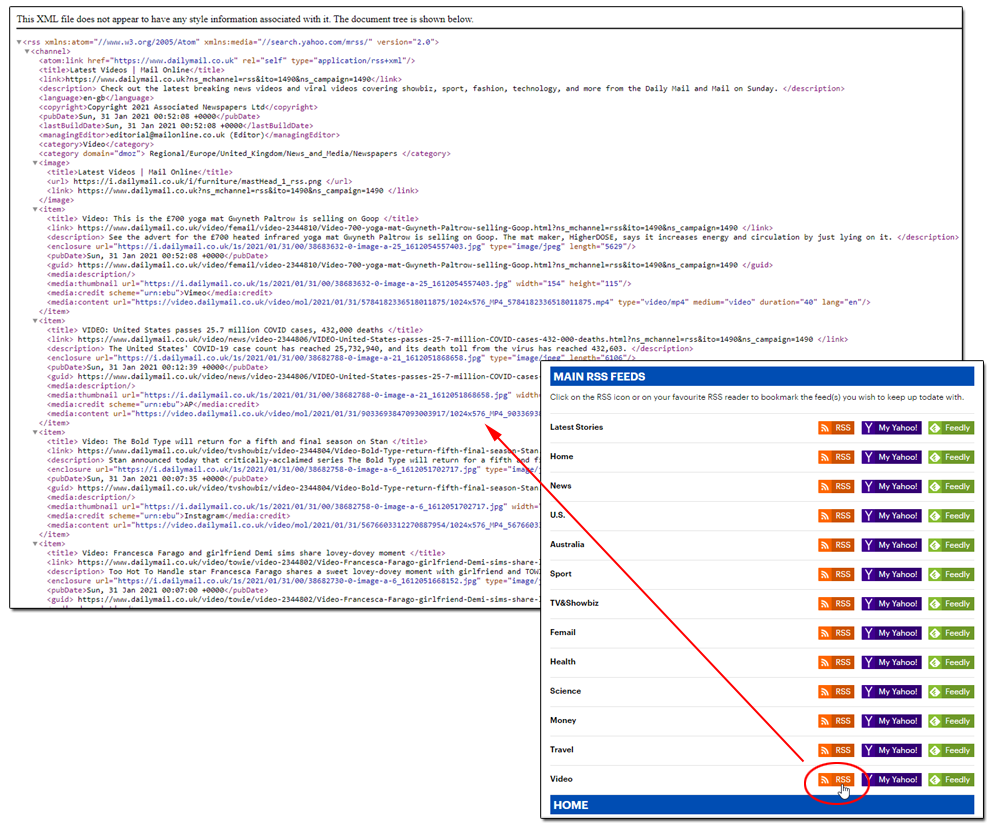The width and height of the screenshot is (1000, 829).
Task: Open the Sport RSS feed
Action: click(x=835, y=575)
